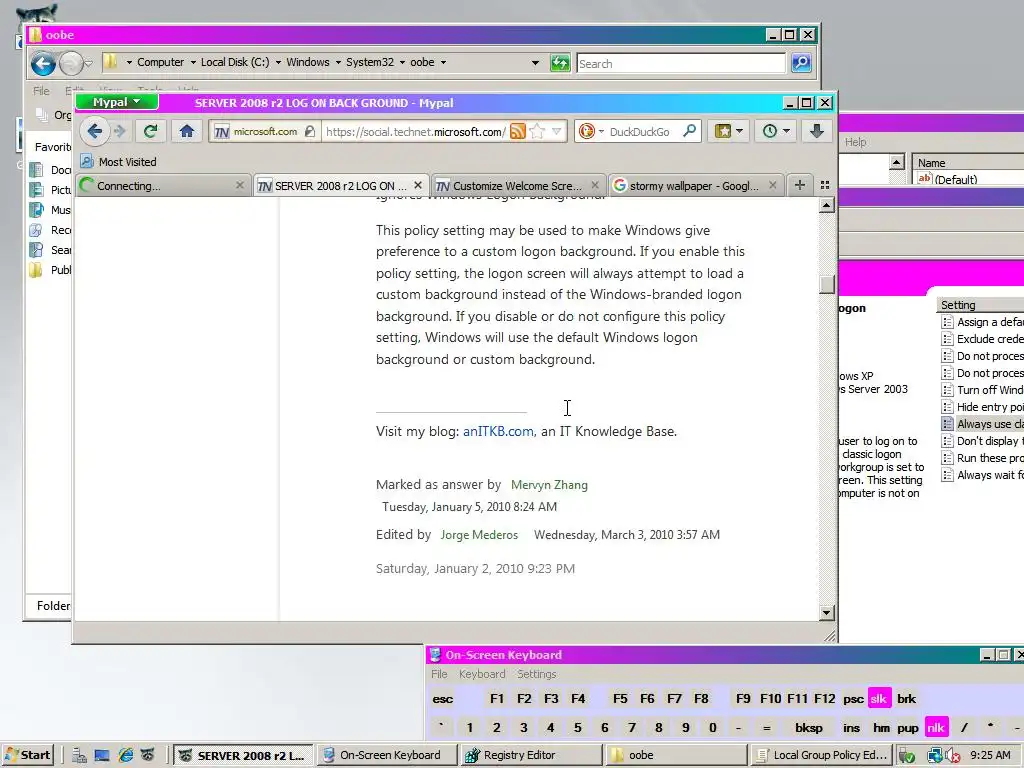Switch to Registry Editor taskbar button

[531, 756]
